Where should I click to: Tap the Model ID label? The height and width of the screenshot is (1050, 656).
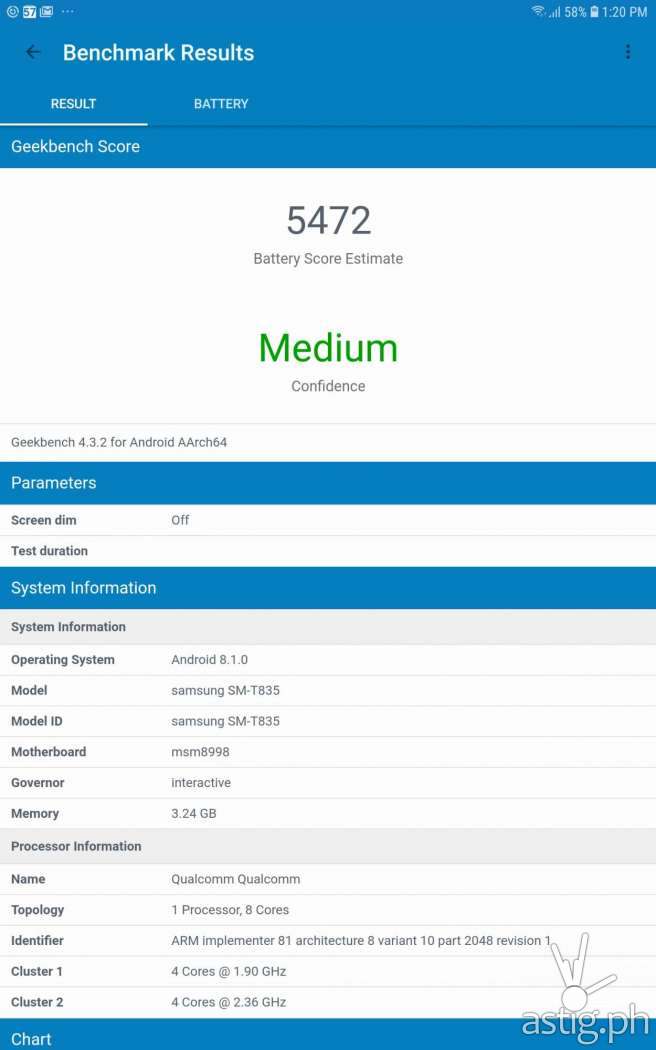point(37,721)
